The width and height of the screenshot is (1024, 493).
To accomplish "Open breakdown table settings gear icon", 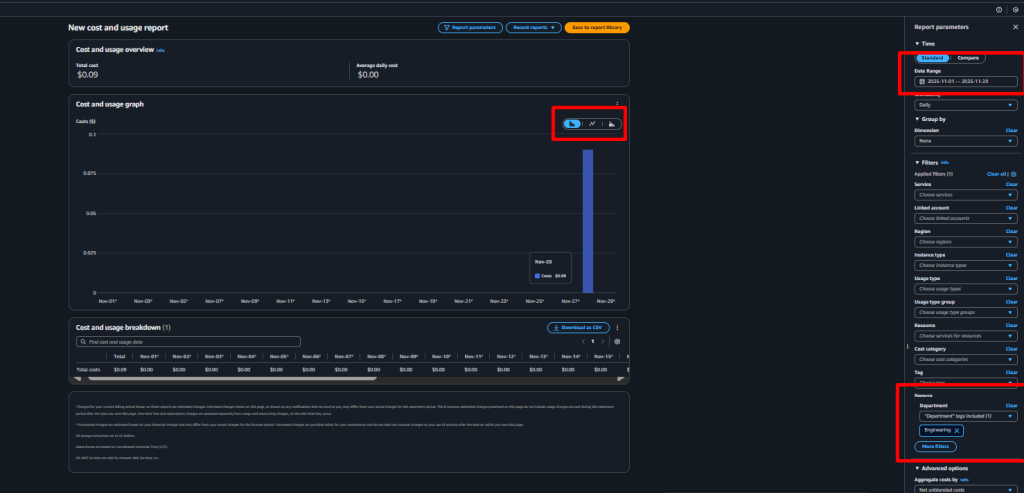I will [x=617, y=342].
